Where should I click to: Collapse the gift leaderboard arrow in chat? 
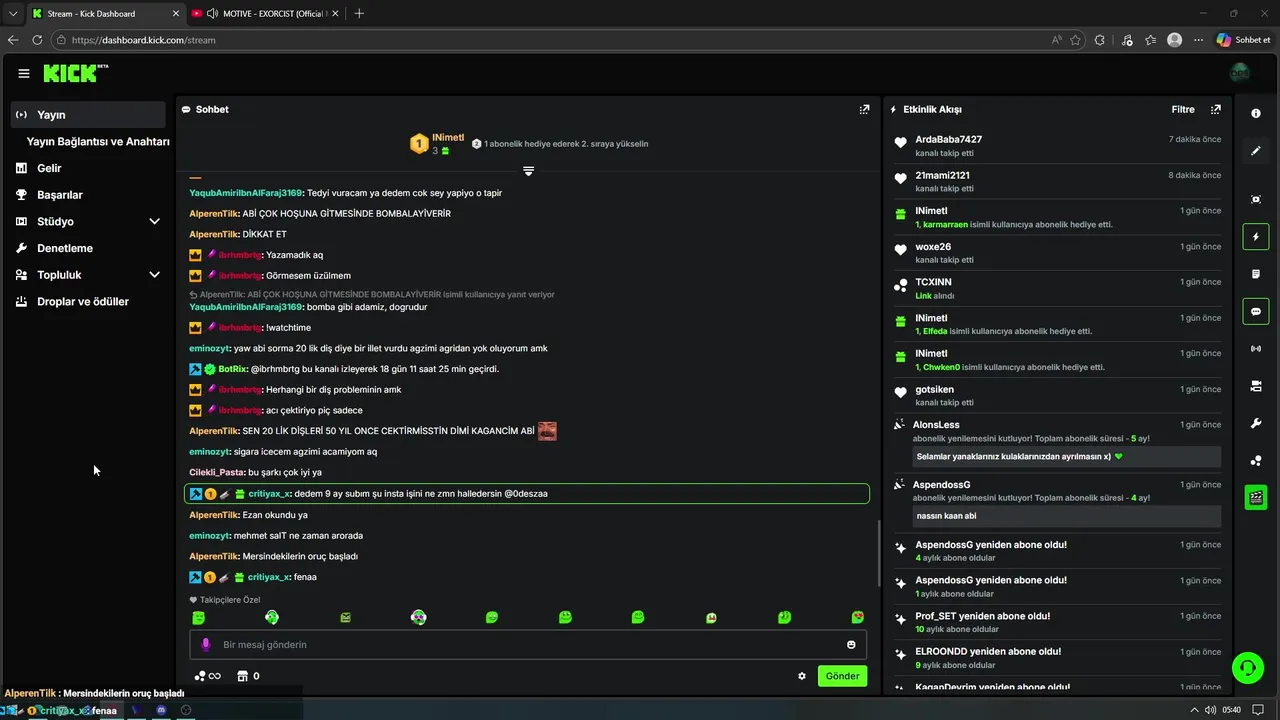pos(528,170)
